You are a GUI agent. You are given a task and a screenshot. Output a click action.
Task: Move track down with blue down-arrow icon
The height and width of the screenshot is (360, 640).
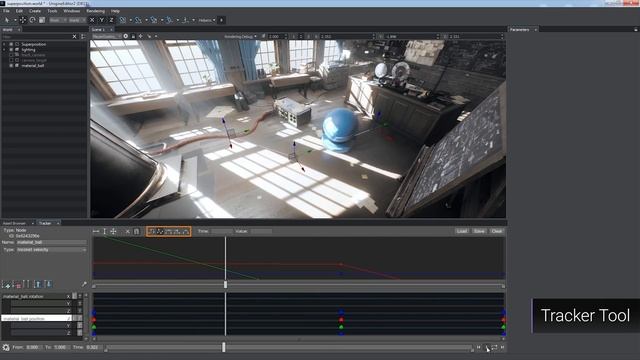pos(48,284)
